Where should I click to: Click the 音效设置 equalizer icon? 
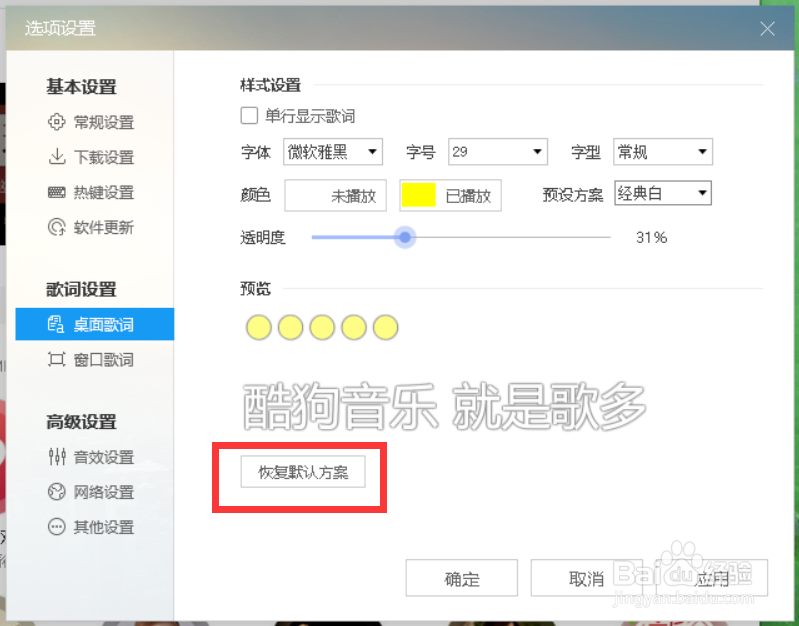point(57,457)
